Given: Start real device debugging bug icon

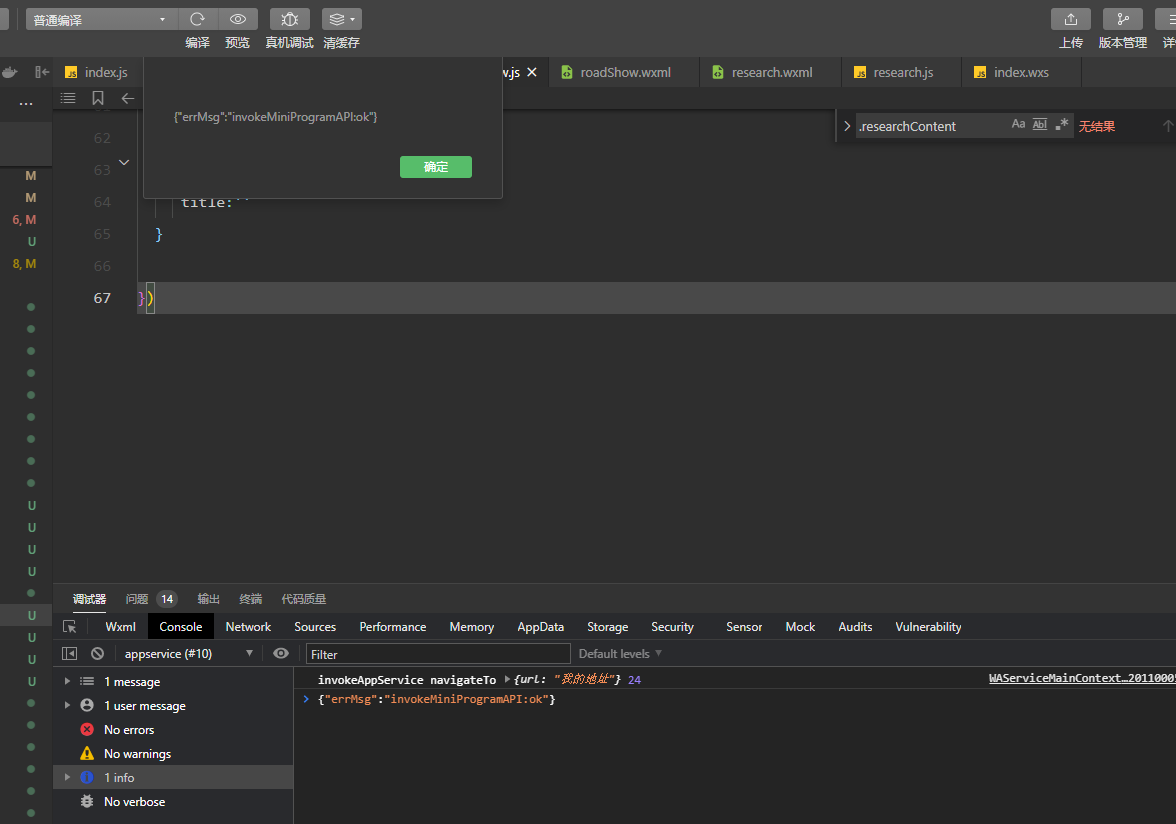Looking at the screenshot, I should [x=290, y=19].
